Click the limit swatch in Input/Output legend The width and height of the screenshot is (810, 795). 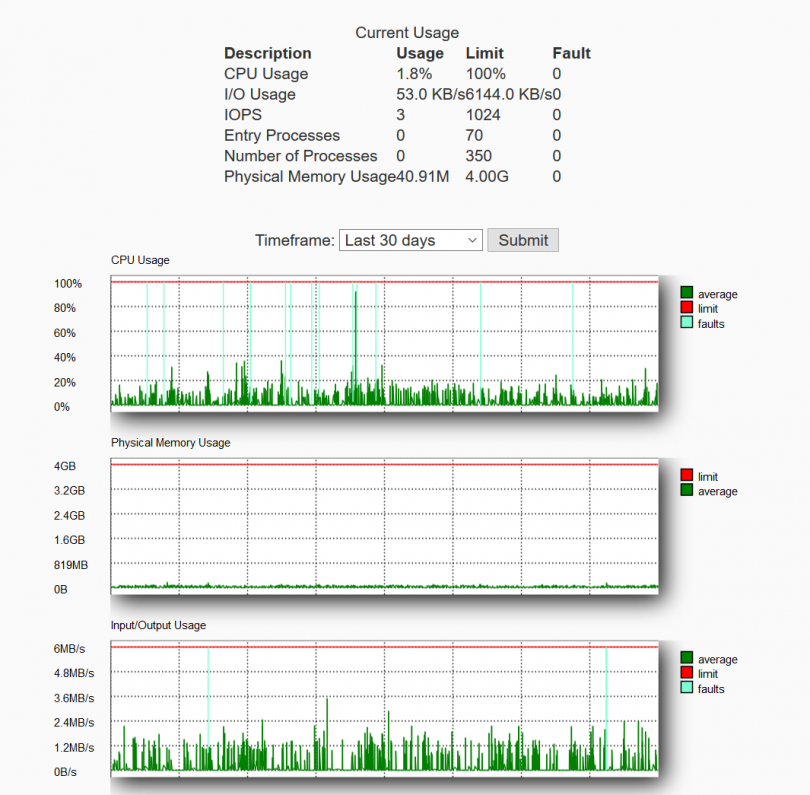tap(686, 674)
